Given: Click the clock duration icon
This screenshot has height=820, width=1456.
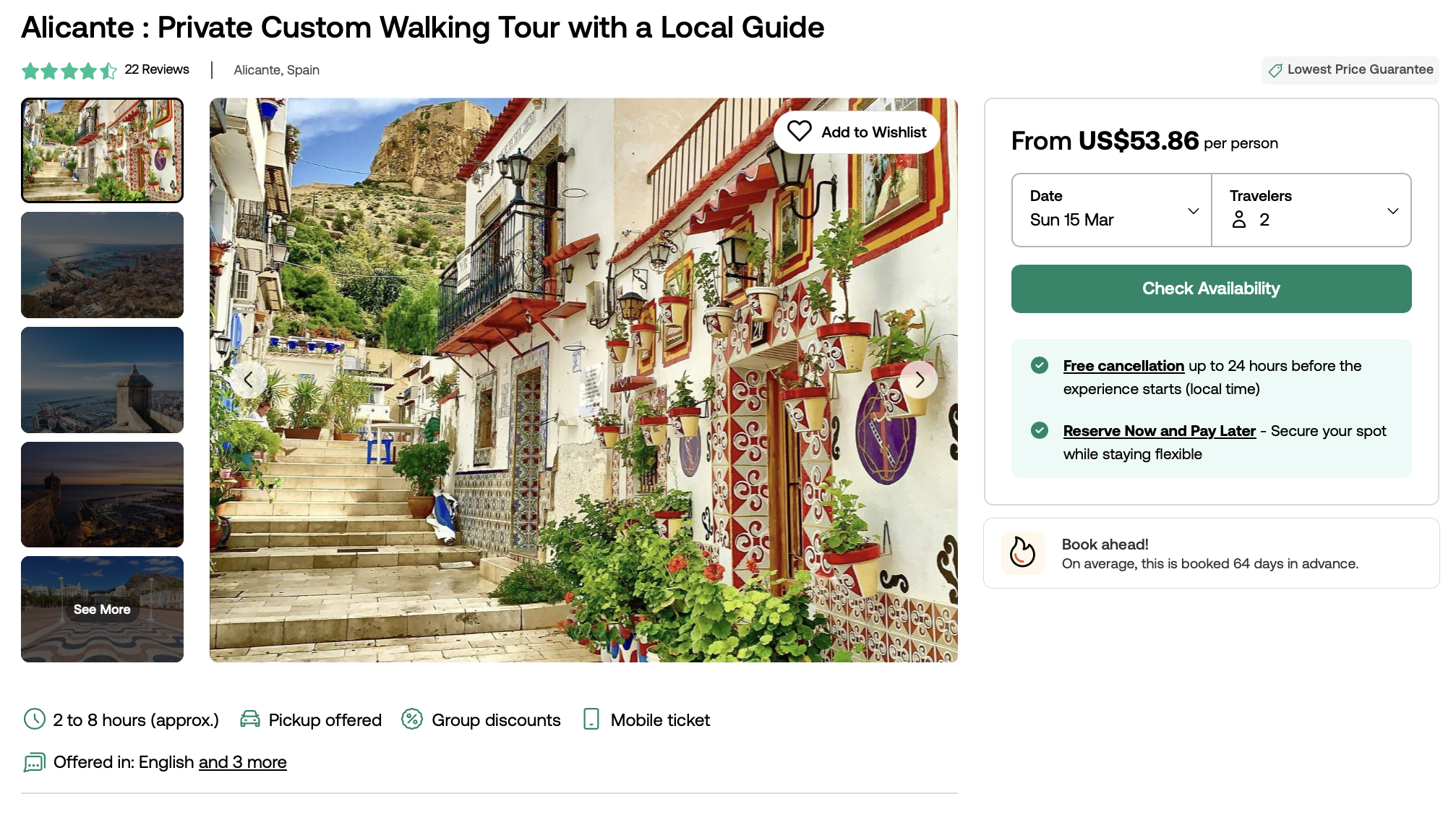Looking at the screenshot, I should point(35,719).
